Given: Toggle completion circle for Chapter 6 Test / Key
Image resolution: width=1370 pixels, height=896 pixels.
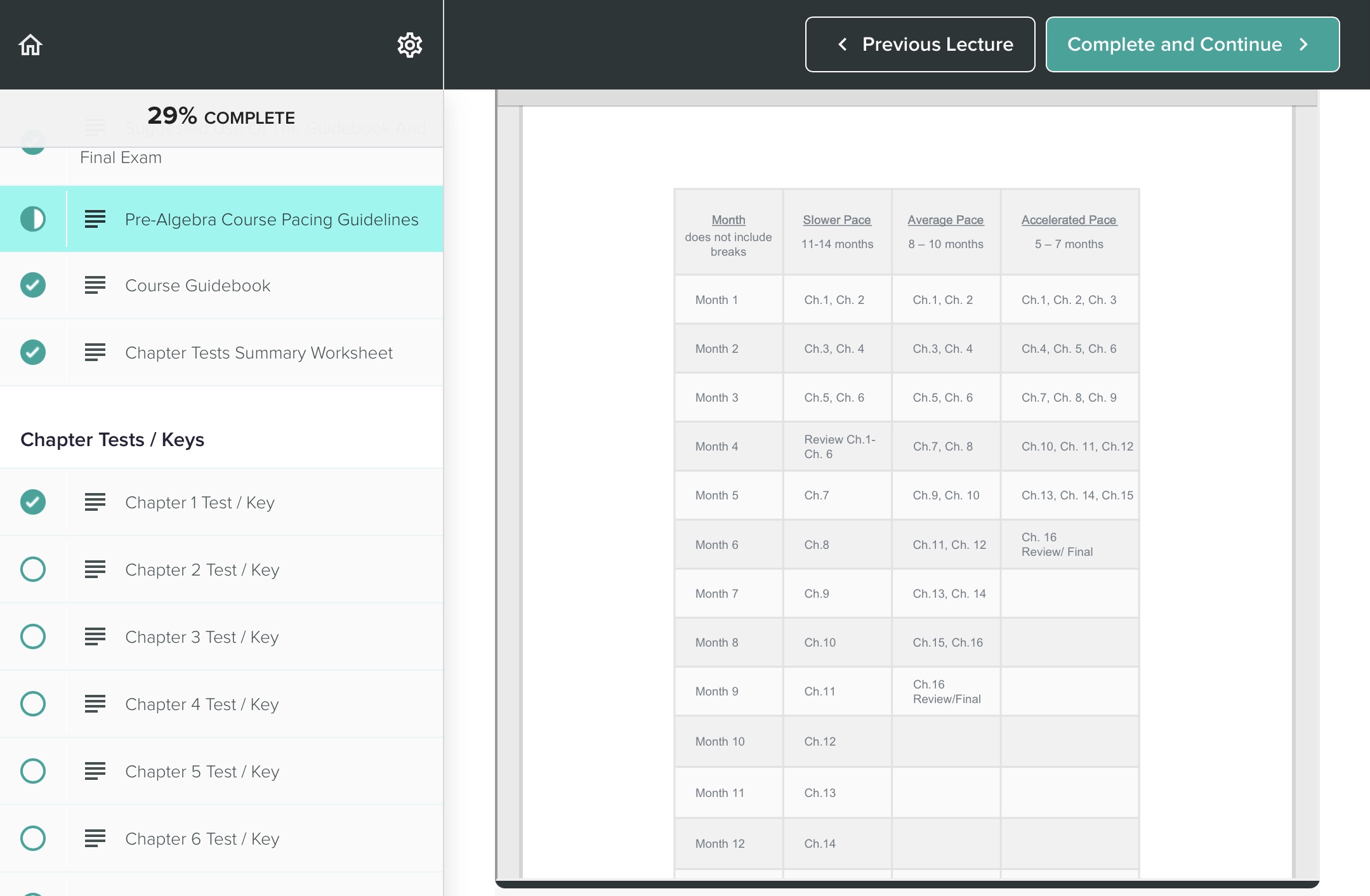Looking at the screenshot, I should click(x=33, y=838).
